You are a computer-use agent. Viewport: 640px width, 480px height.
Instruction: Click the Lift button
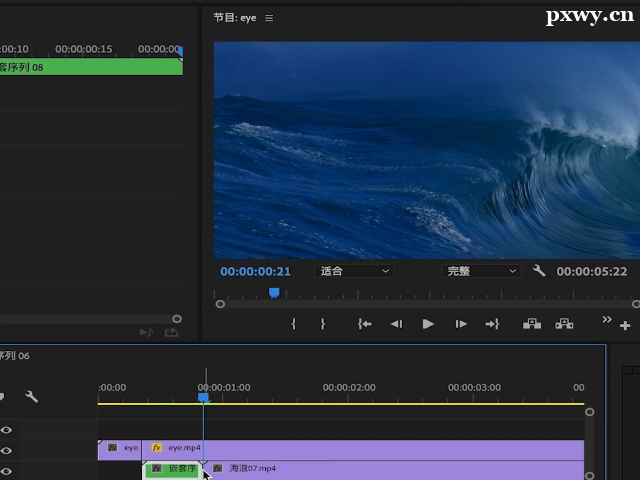(531, 324)
